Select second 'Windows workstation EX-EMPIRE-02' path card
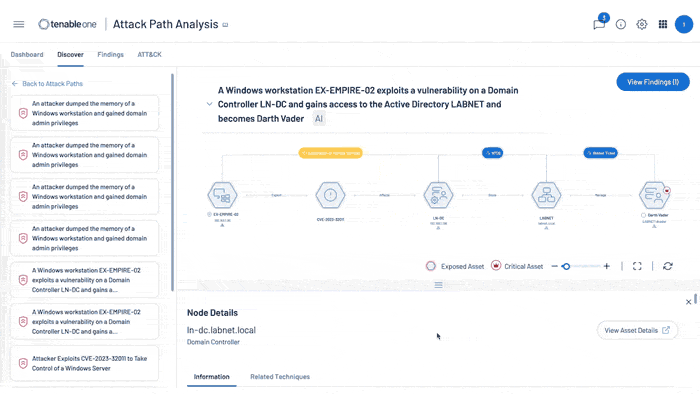 point(84,322)
